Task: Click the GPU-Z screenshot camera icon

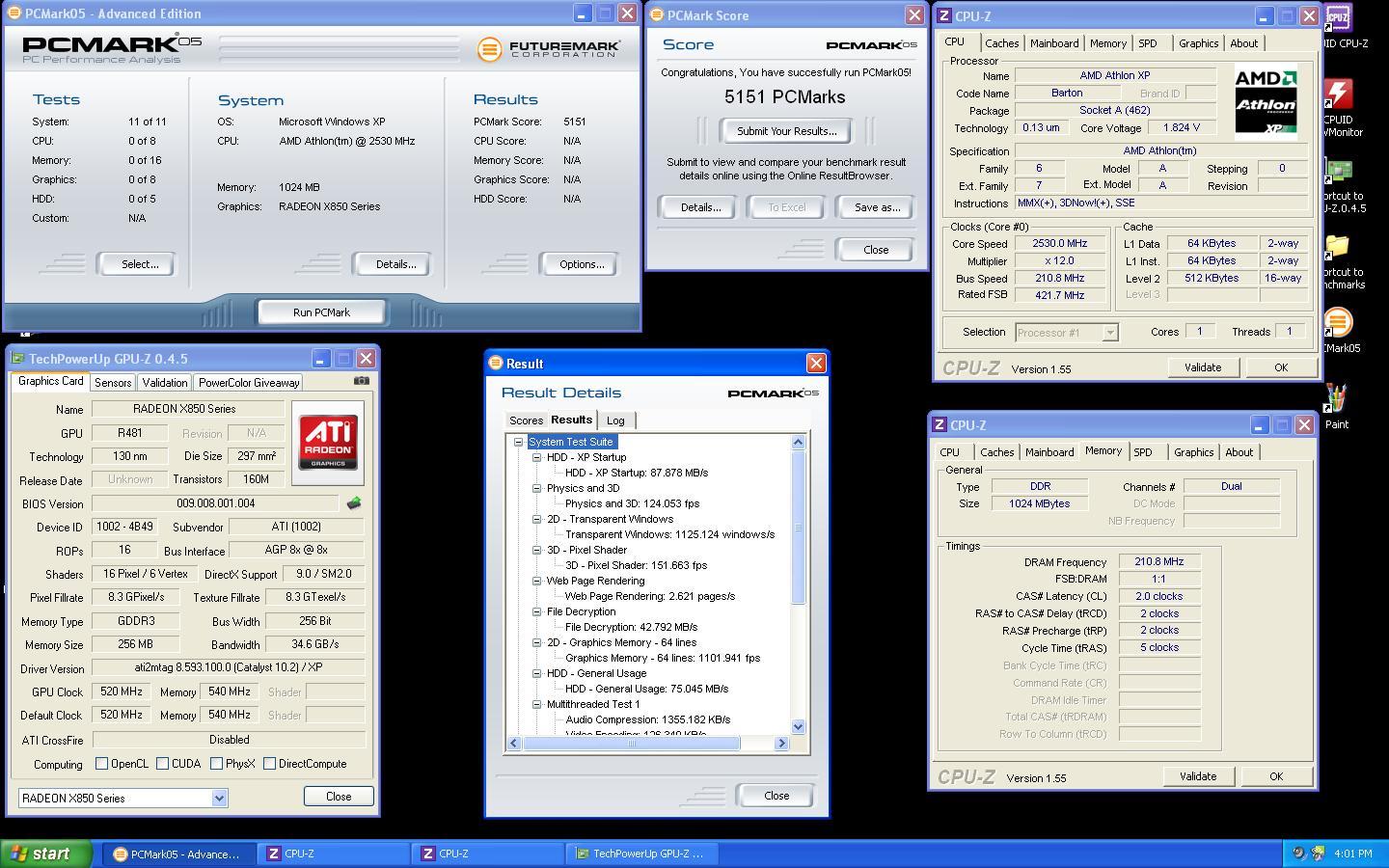Action: [x=361, y=381]
